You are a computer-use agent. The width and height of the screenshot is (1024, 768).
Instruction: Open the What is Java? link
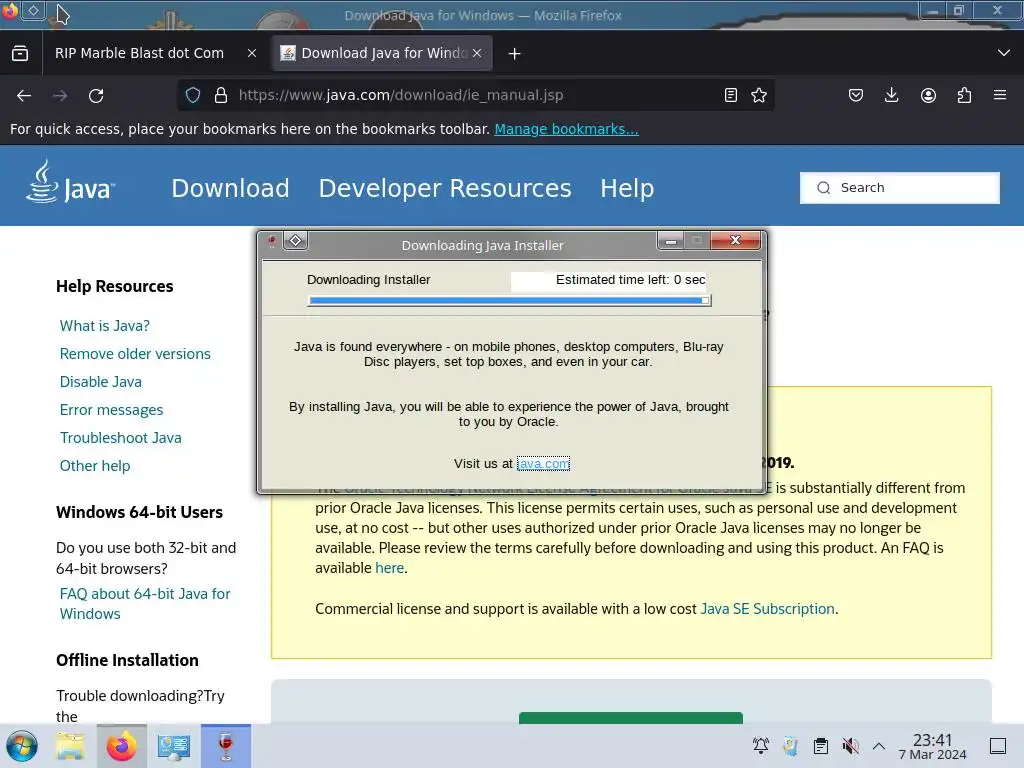(x=104, y=326)
